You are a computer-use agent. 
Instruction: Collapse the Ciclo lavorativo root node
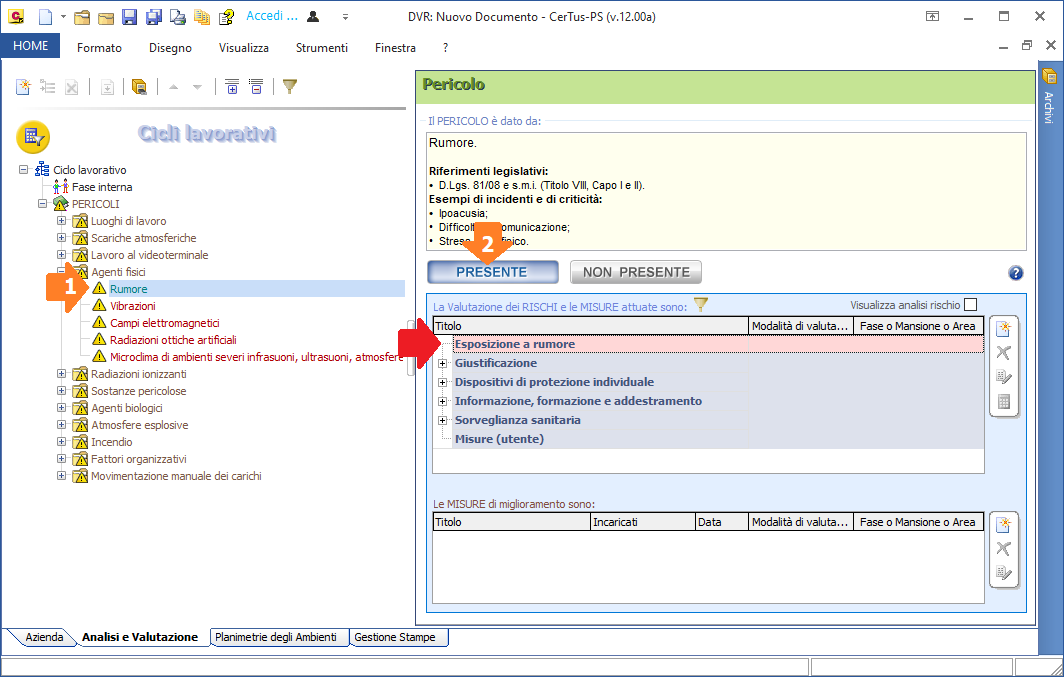coord(24,169)
